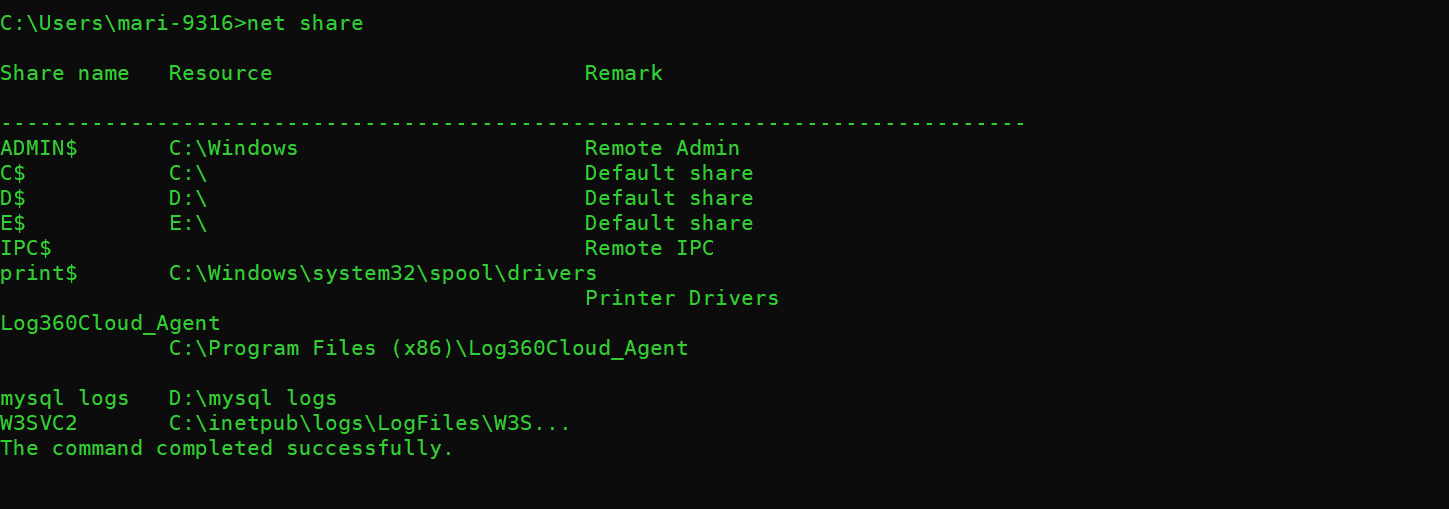Click the 'net share' command text
This screenshot has width=1449, height=509.
coord(305,23)
